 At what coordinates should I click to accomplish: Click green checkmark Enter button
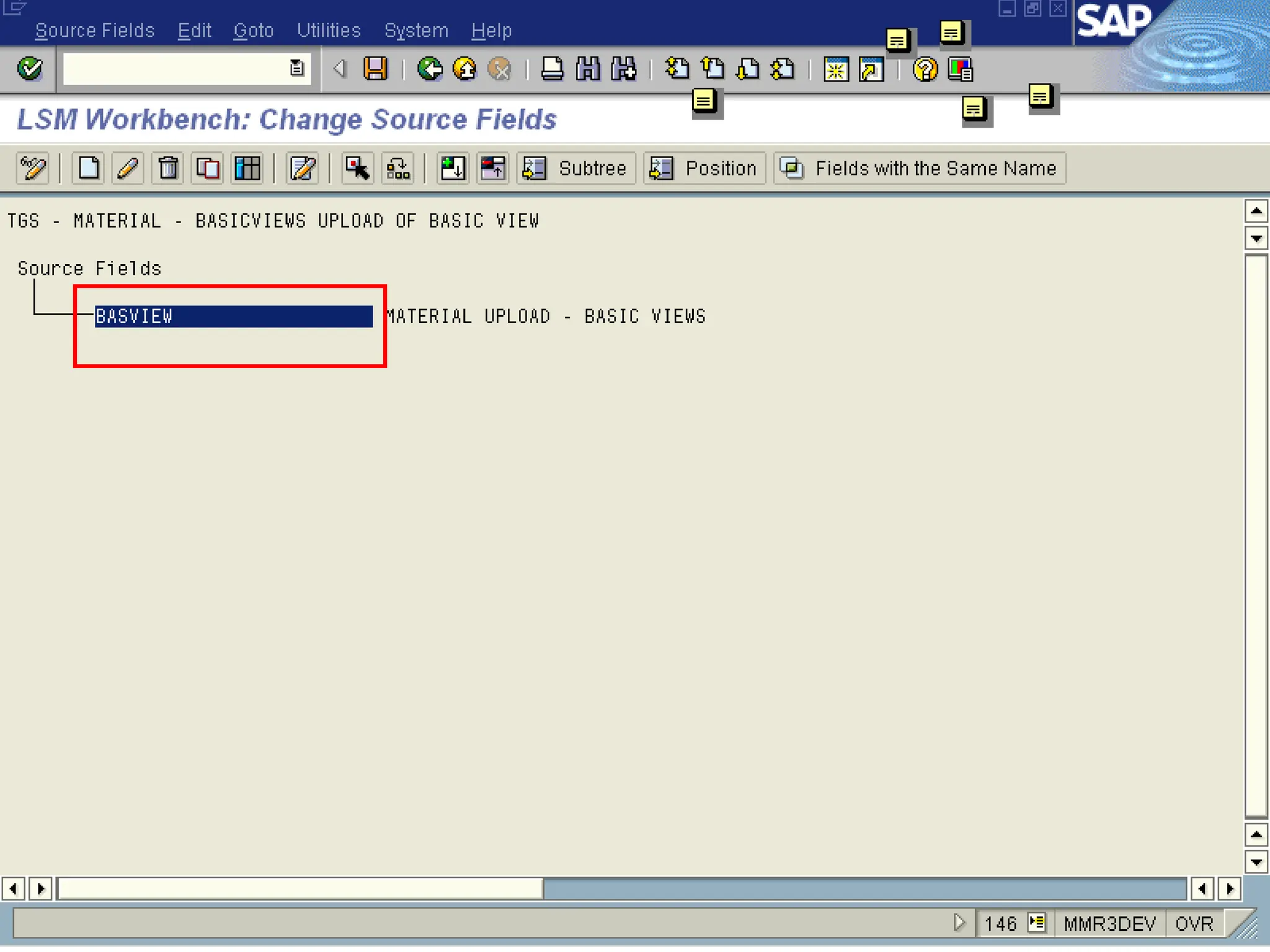tap(29, 68)
